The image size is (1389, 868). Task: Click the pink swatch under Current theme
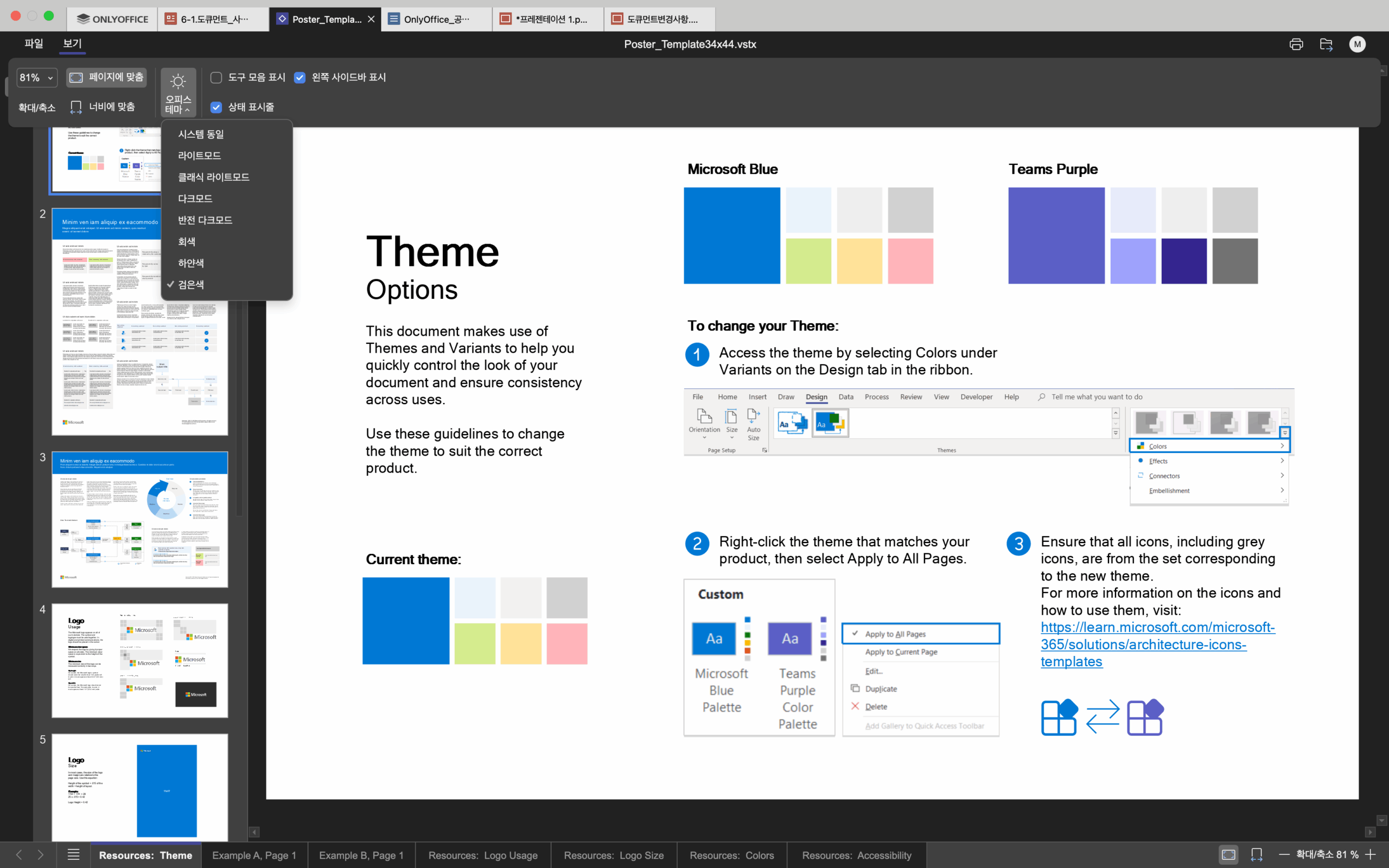point(566,643)
